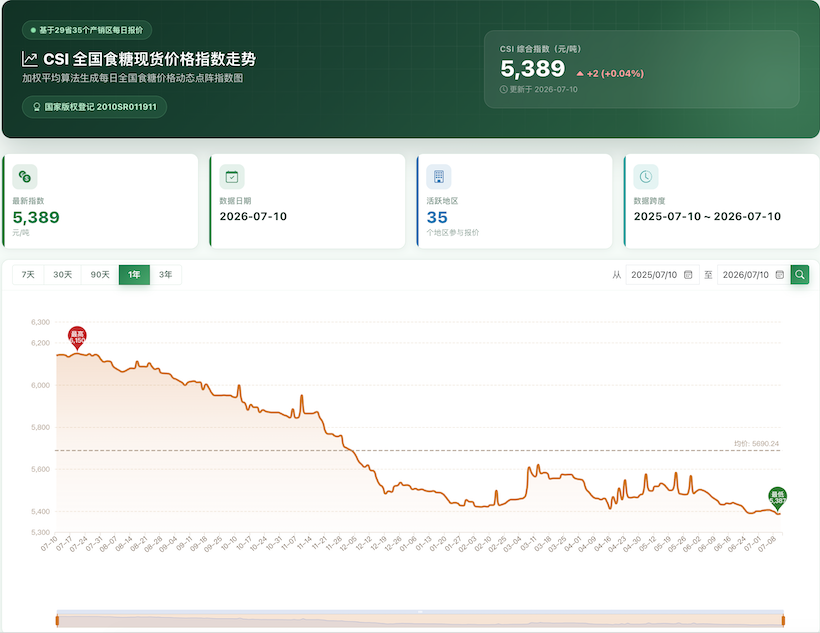This screenshot has height=633, width=820.
Task: Click the red up-triangle change indicator
Action: coord(580,74)
